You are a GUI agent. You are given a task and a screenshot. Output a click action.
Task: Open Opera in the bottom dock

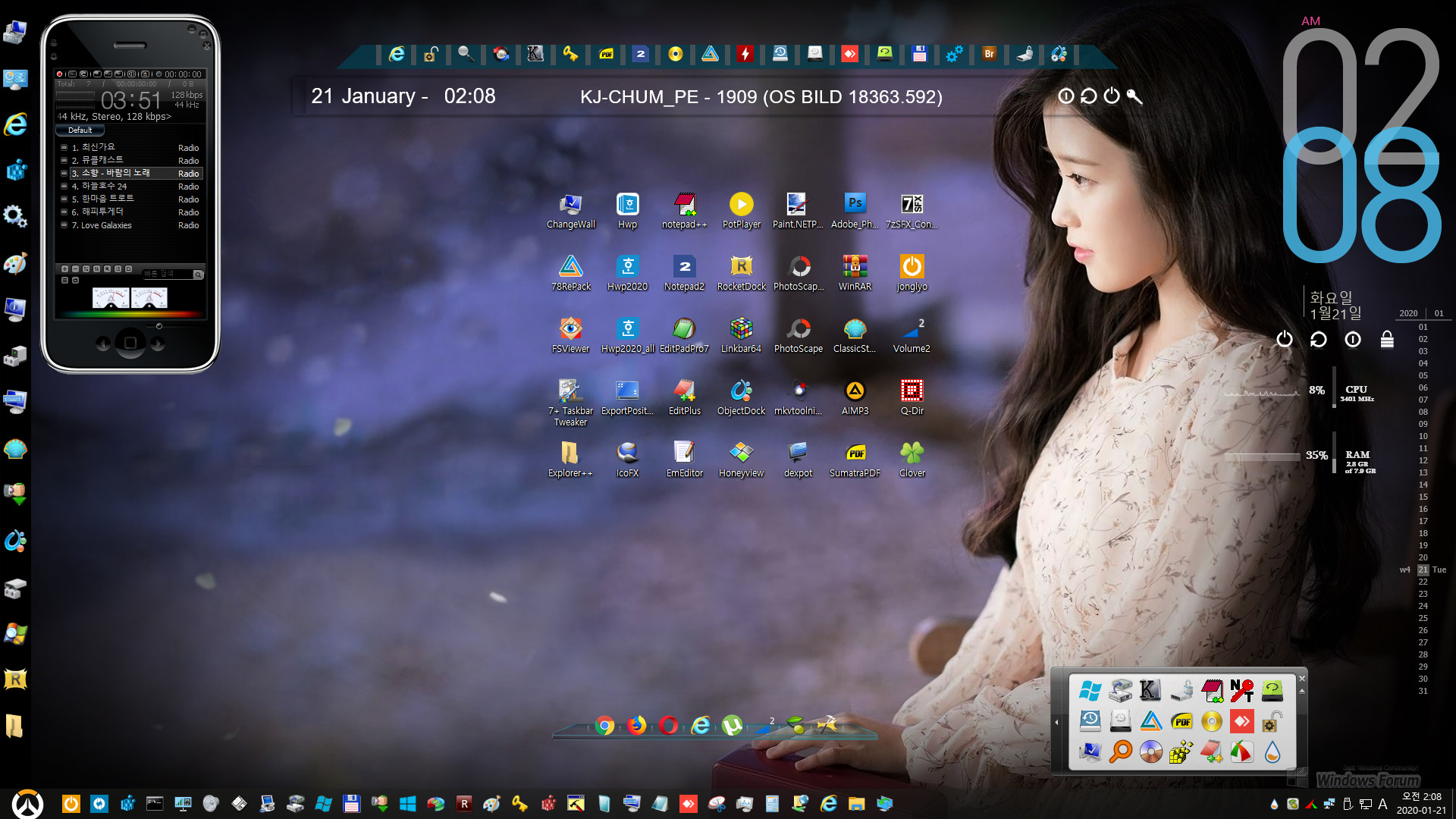669,725
